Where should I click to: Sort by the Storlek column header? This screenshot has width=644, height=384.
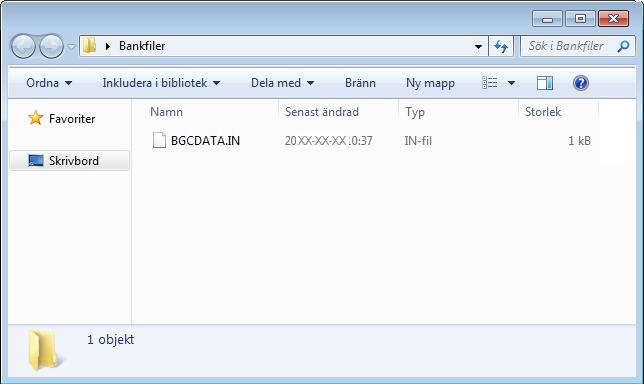point(543,112)
